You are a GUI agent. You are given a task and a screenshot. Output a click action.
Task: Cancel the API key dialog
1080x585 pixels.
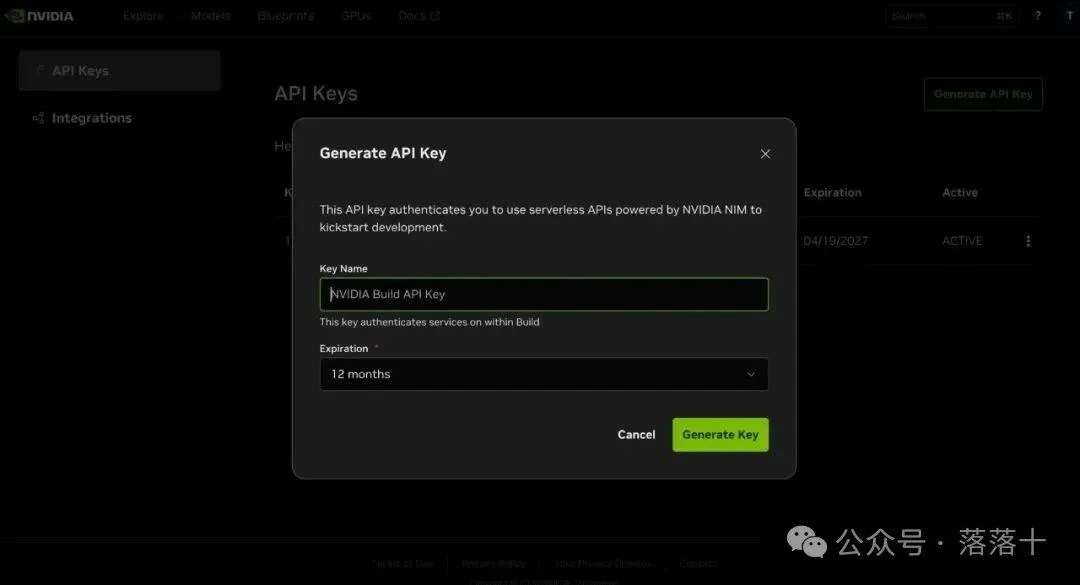(636, 435)
